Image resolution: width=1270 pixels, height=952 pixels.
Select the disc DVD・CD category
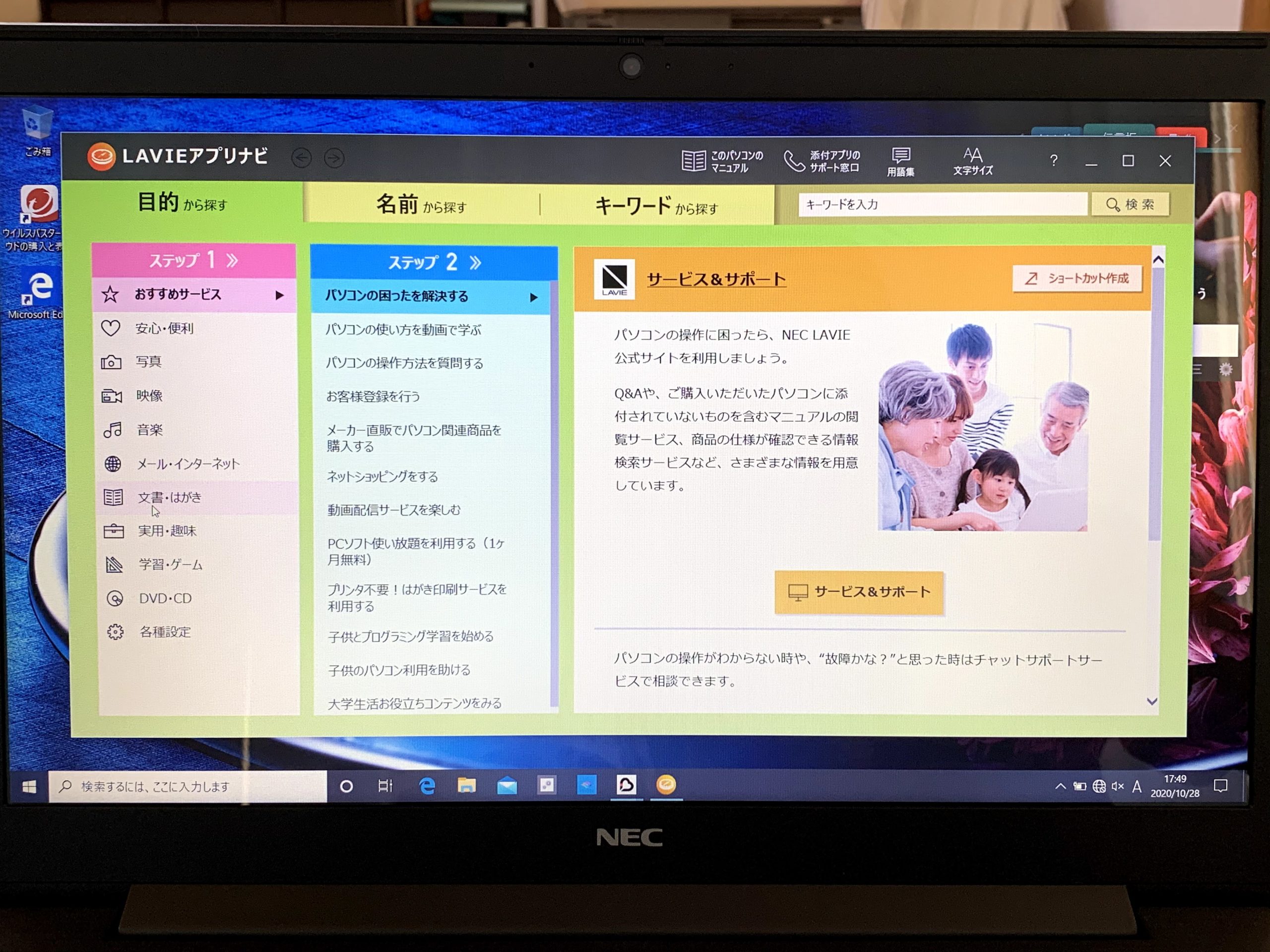(198, 598)
